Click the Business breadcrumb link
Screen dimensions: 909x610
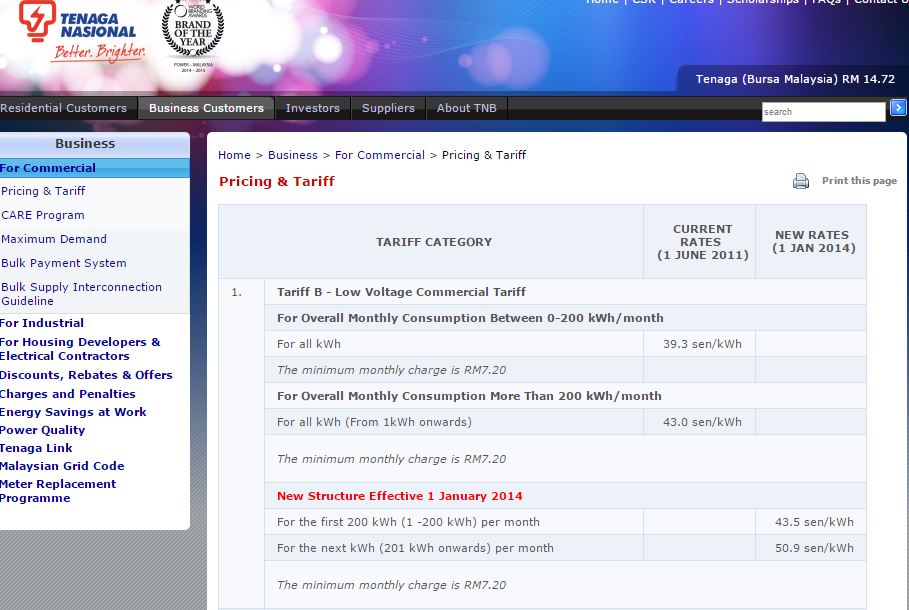(x=292, y=155)
